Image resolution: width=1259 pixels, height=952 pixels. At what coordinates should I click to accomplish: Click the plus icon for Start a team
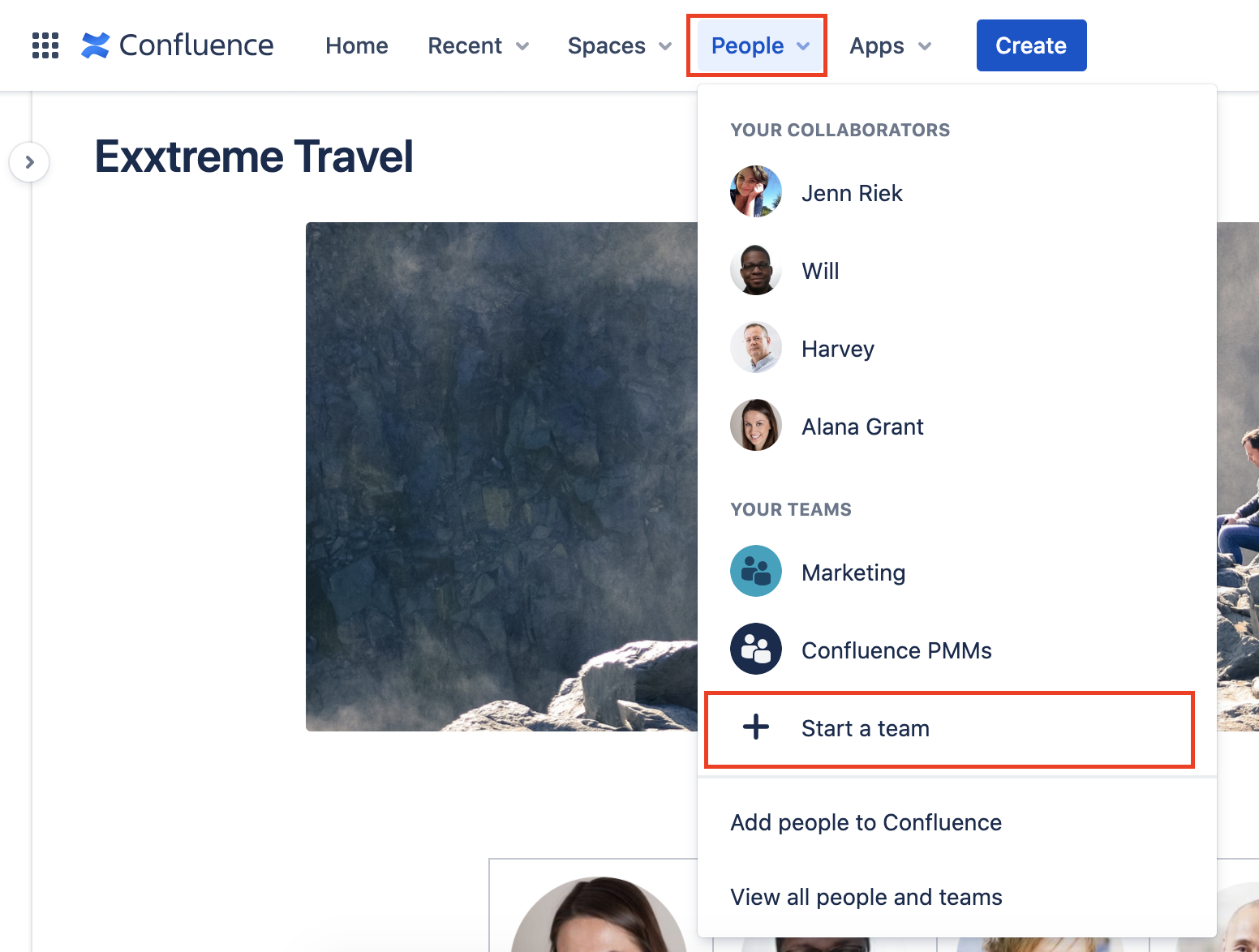tap(756, 727)
